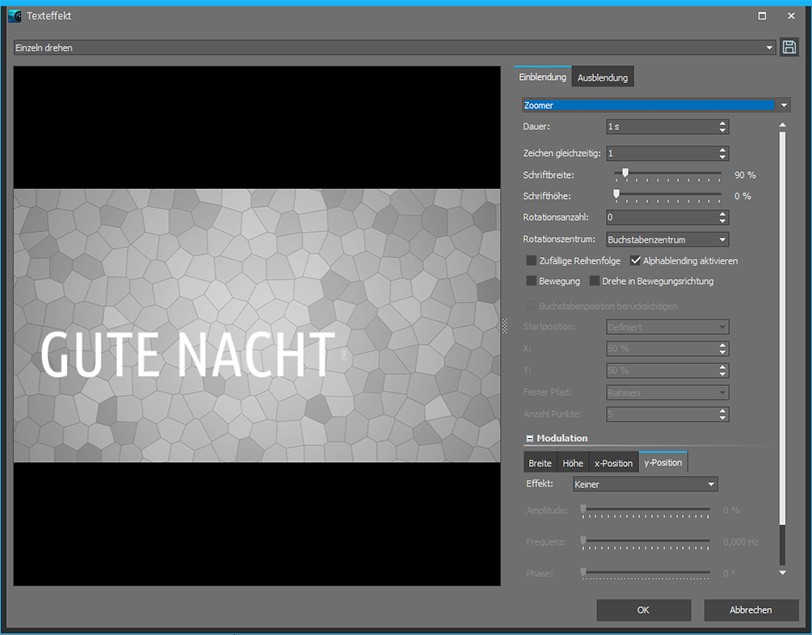Switch to the Ausblendung tab

(603, 78)
